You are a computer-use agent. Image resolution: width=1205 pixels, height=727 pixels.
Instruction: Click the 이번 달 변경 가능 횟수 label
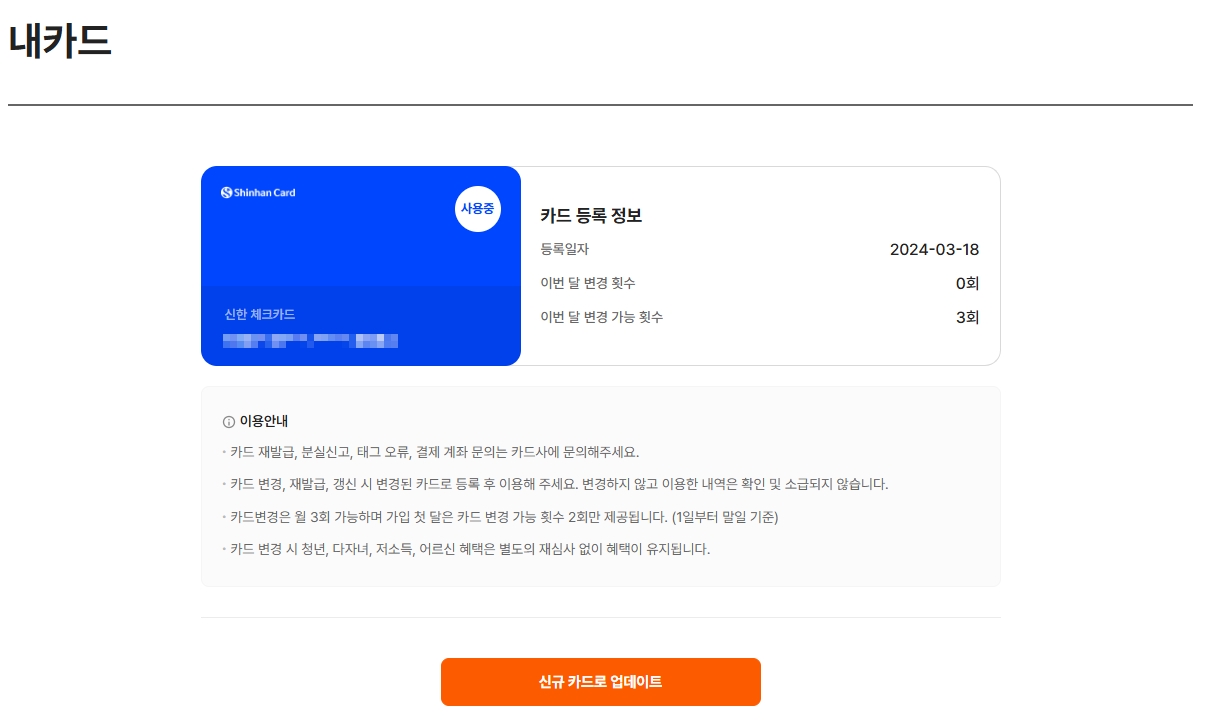click(602, 317)
